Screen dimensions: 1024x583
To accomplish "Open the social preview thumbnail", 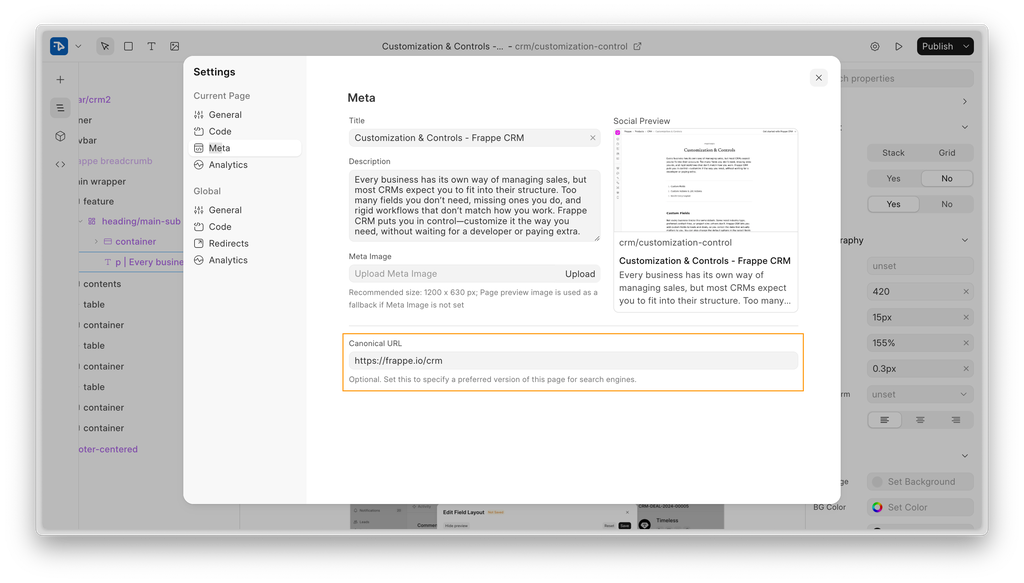I will coord(705,180).
